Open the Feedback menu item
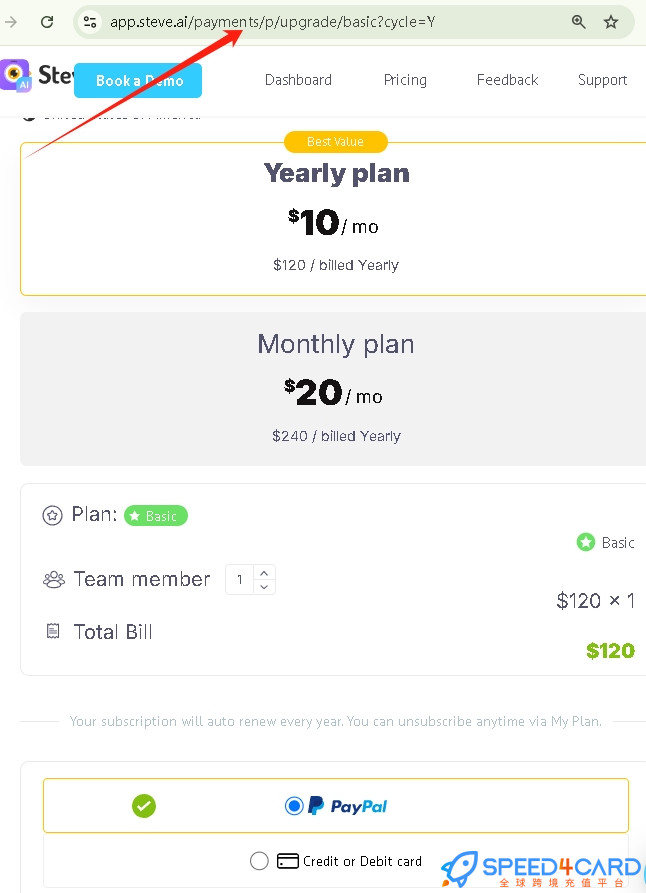This screenshot has height=893, width=646. point(507,80)
